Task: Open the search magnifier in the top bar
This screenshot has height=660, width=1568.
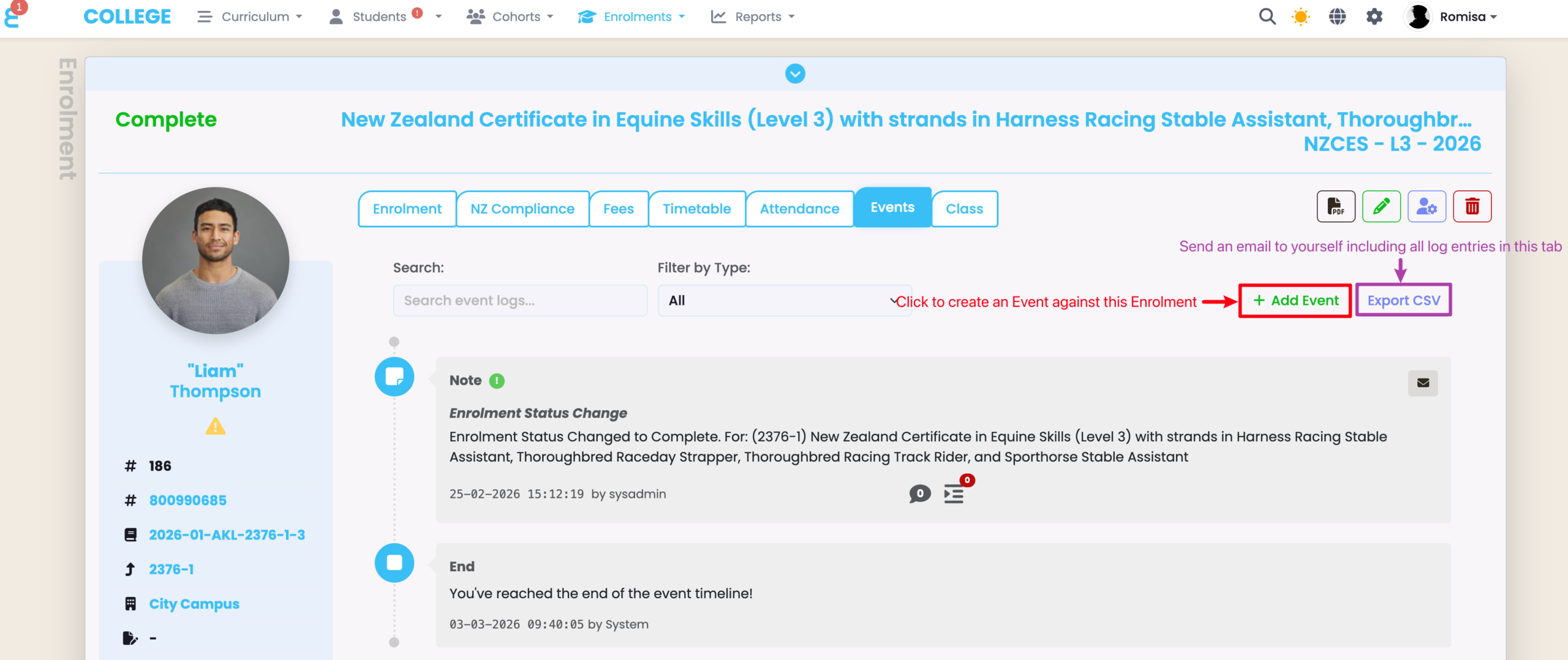Action: (1267, 17)
